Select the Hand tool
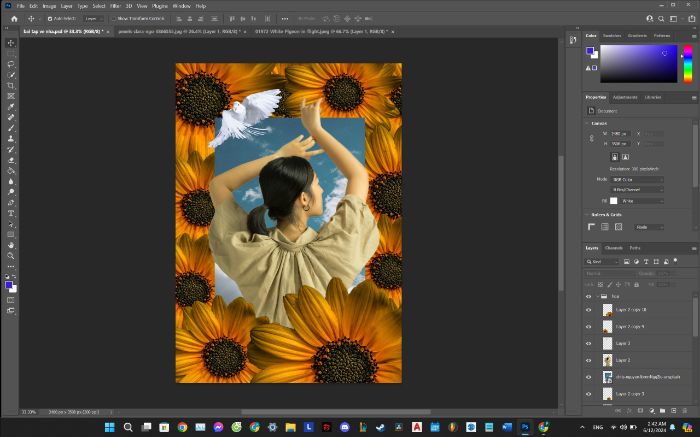This screenshot has height=437, width=700. 11,246
